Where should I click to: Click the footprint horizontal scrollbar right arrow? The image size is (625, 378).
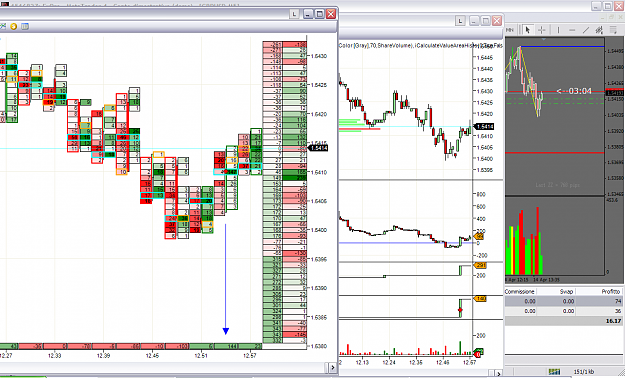(x=333, y=368)
